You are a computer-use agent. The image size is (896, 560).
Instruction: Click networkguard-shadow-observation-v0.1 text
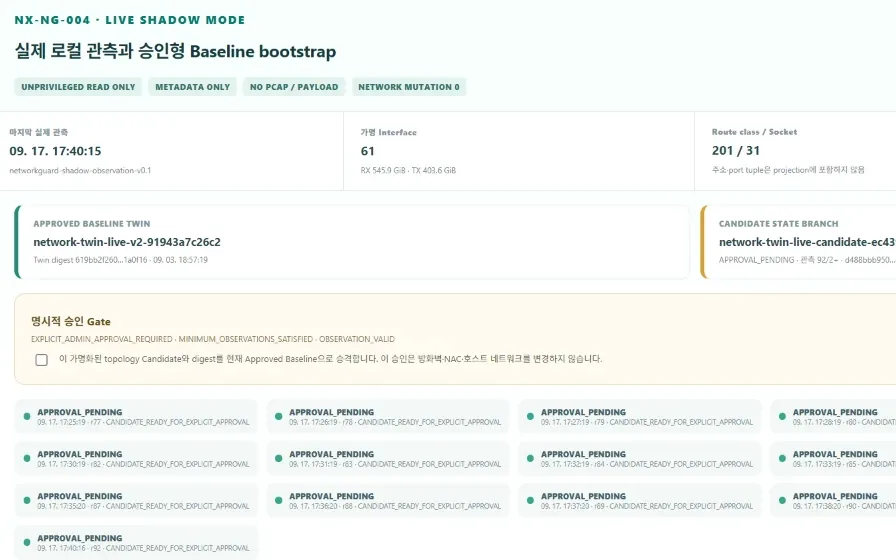pyautogui.click(x=80, y=170)
